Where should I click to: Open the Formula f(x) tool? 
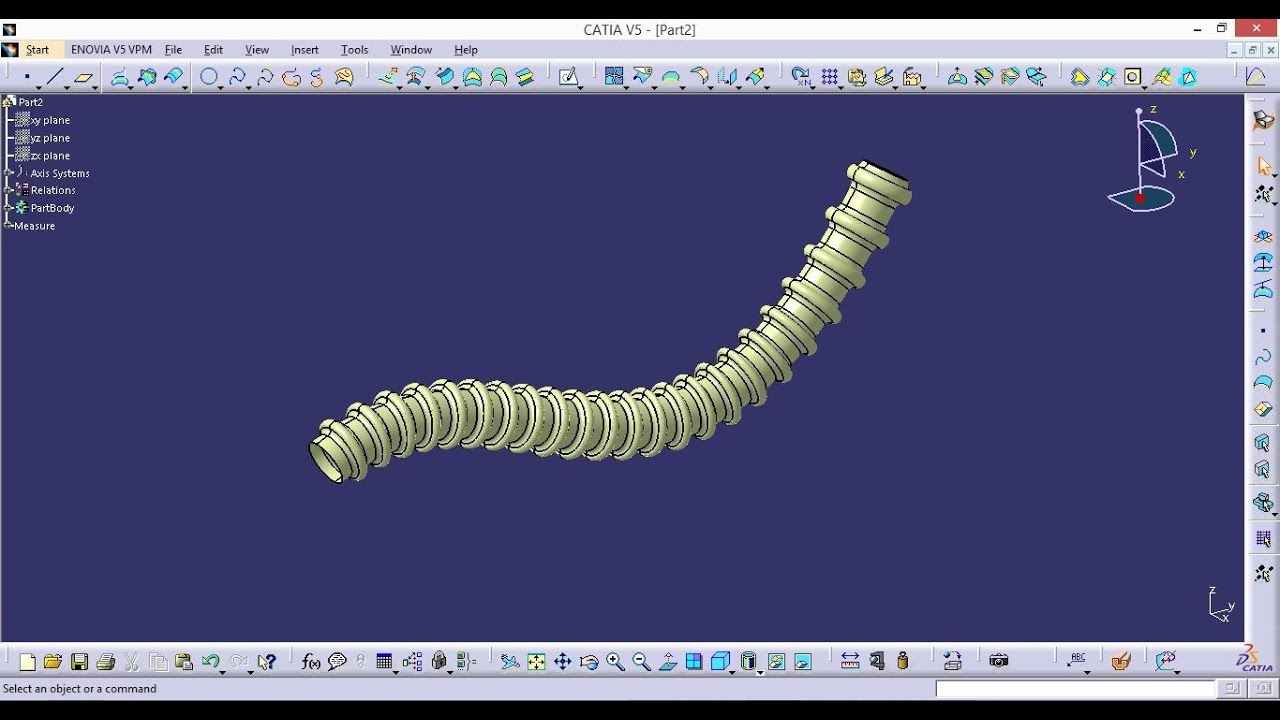tap(311, 661)
